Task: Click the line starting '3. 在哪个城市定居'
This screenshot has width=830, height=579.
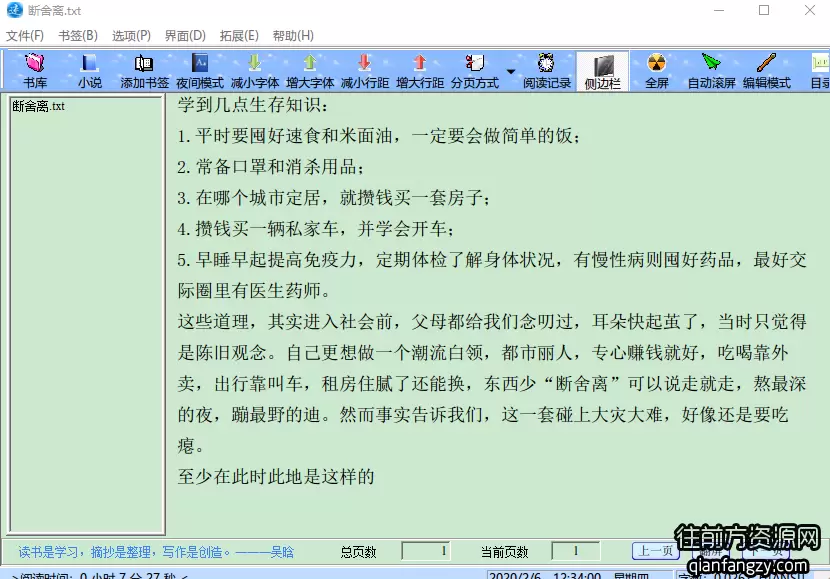Action: [333, 198]
